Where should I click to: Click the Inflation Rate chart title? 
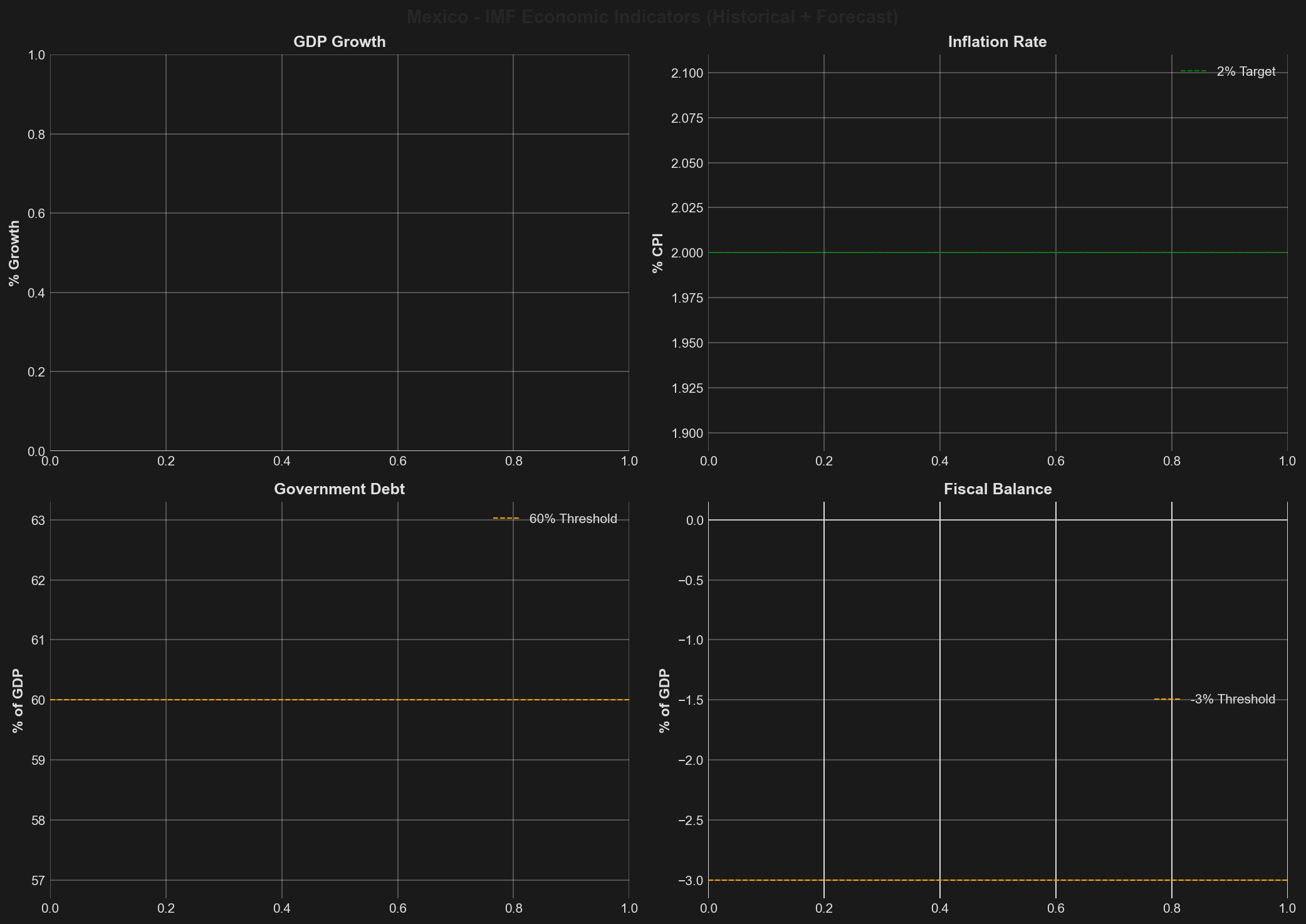tap(997, 42)
